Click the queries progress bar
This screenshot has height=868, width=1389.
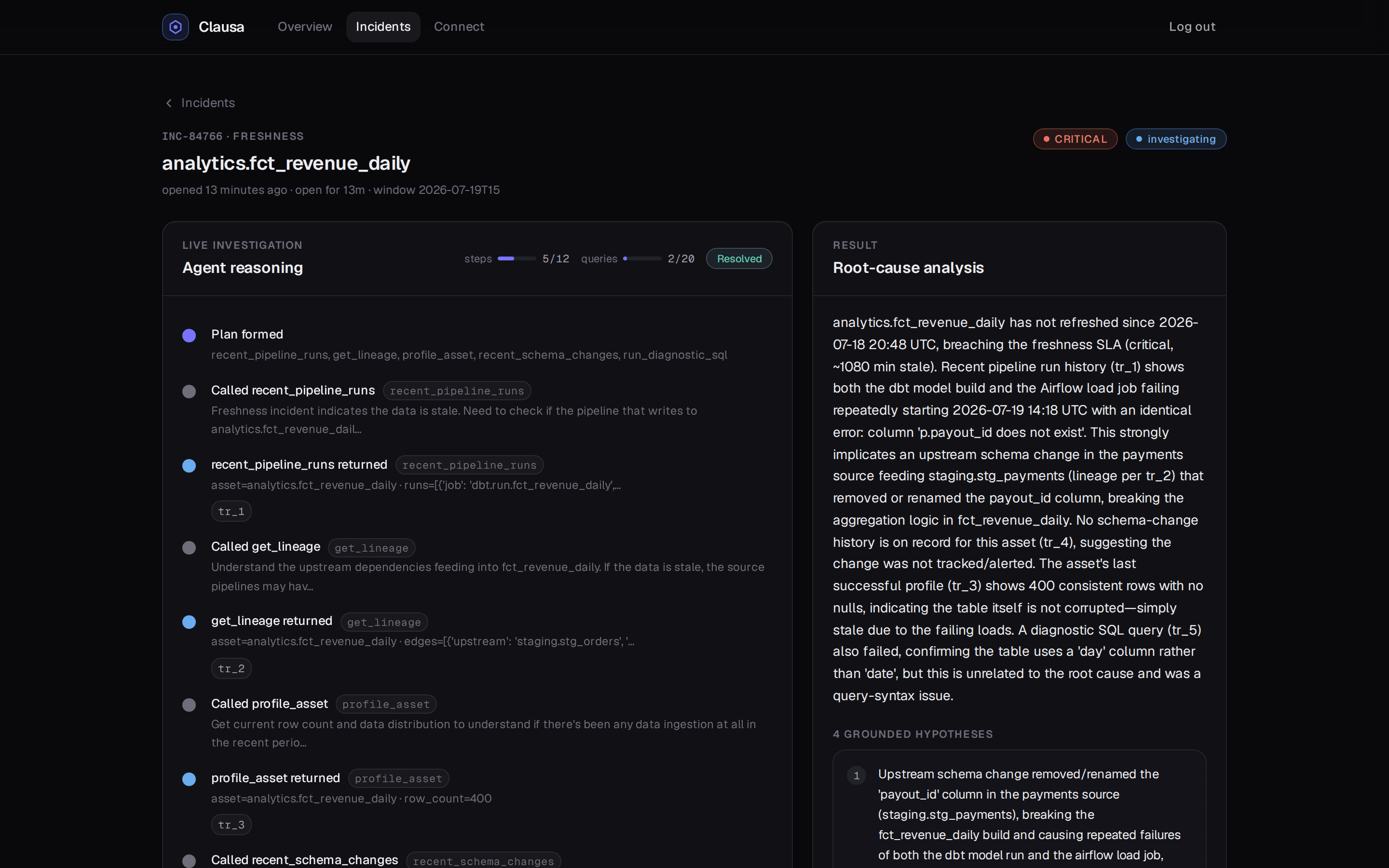[642, 259]
